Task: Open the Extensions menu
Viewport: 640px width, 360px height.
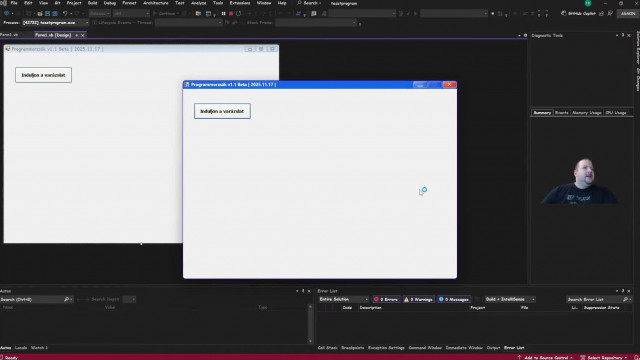Action: (x=240, y=3)
